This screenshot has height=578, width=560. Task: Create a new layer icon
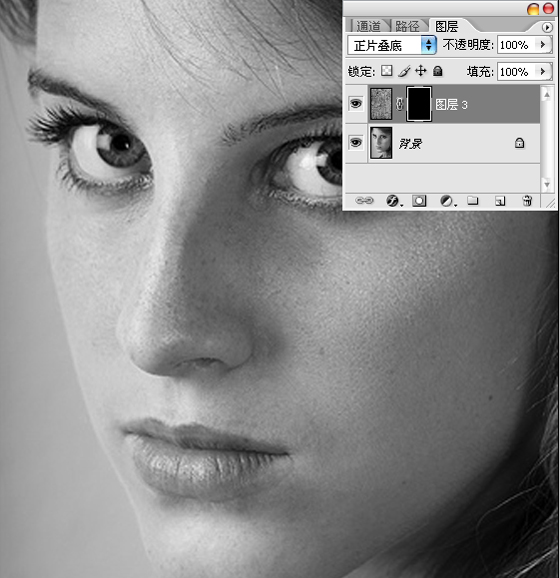[x=500, y=201]
